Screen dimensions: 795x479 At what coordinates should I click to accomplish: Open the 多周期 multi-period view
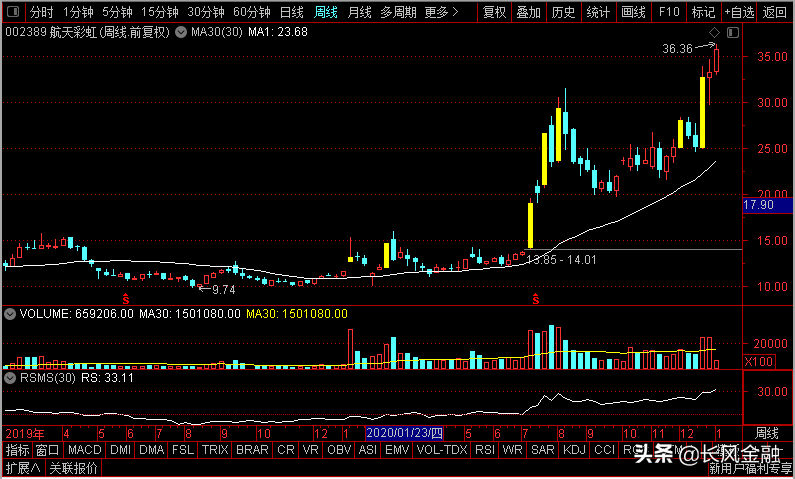(399, 12)
